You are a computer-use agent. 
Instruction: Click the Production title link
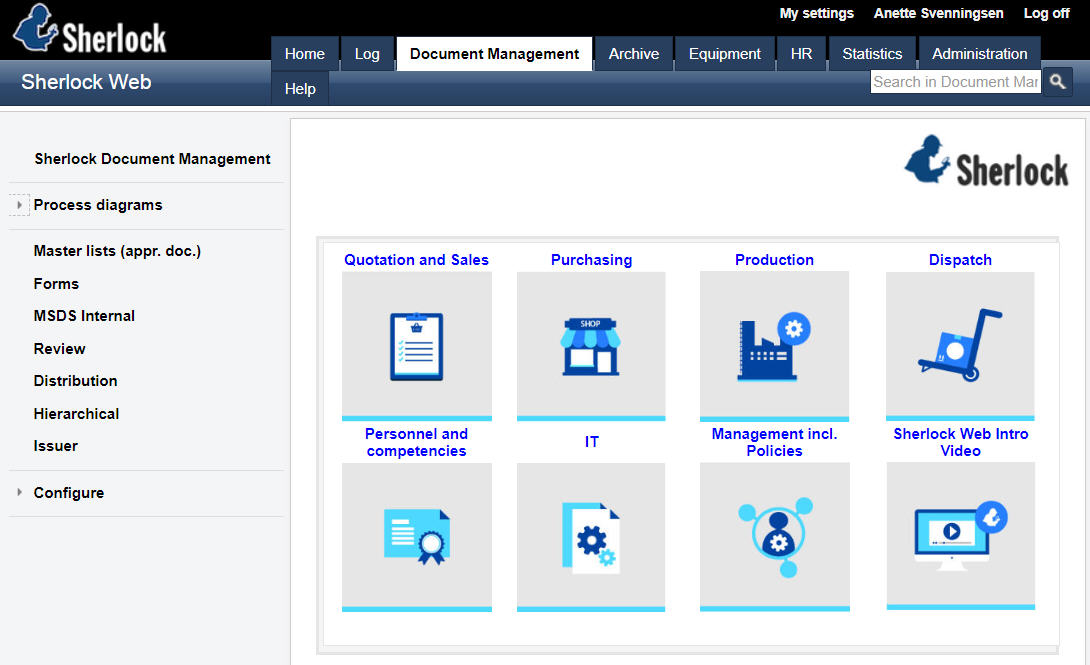pyautogui.click(x=774, y=260)
